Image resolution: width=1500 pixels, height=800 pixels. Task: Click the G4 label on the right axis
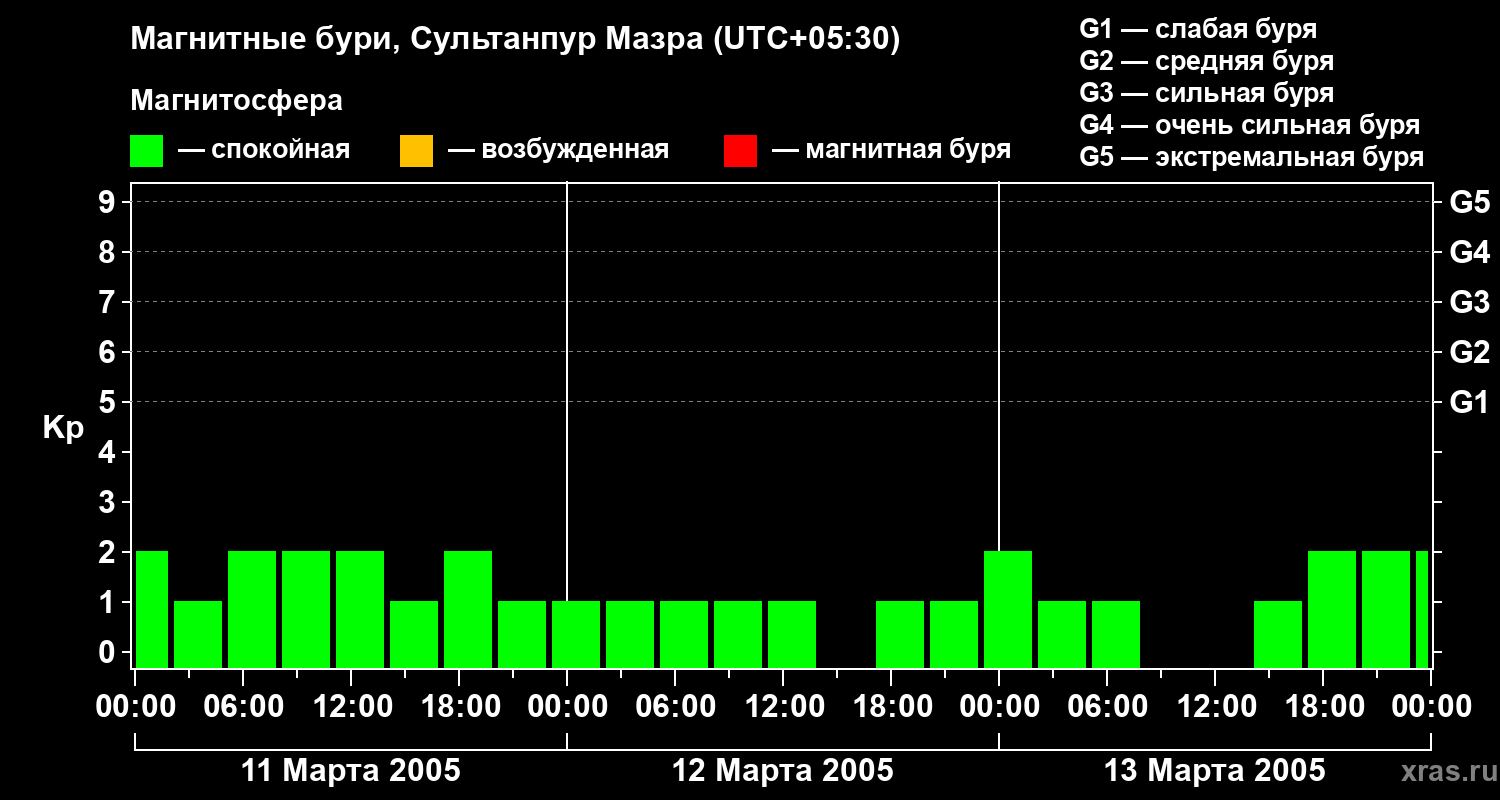(1470, 253)
